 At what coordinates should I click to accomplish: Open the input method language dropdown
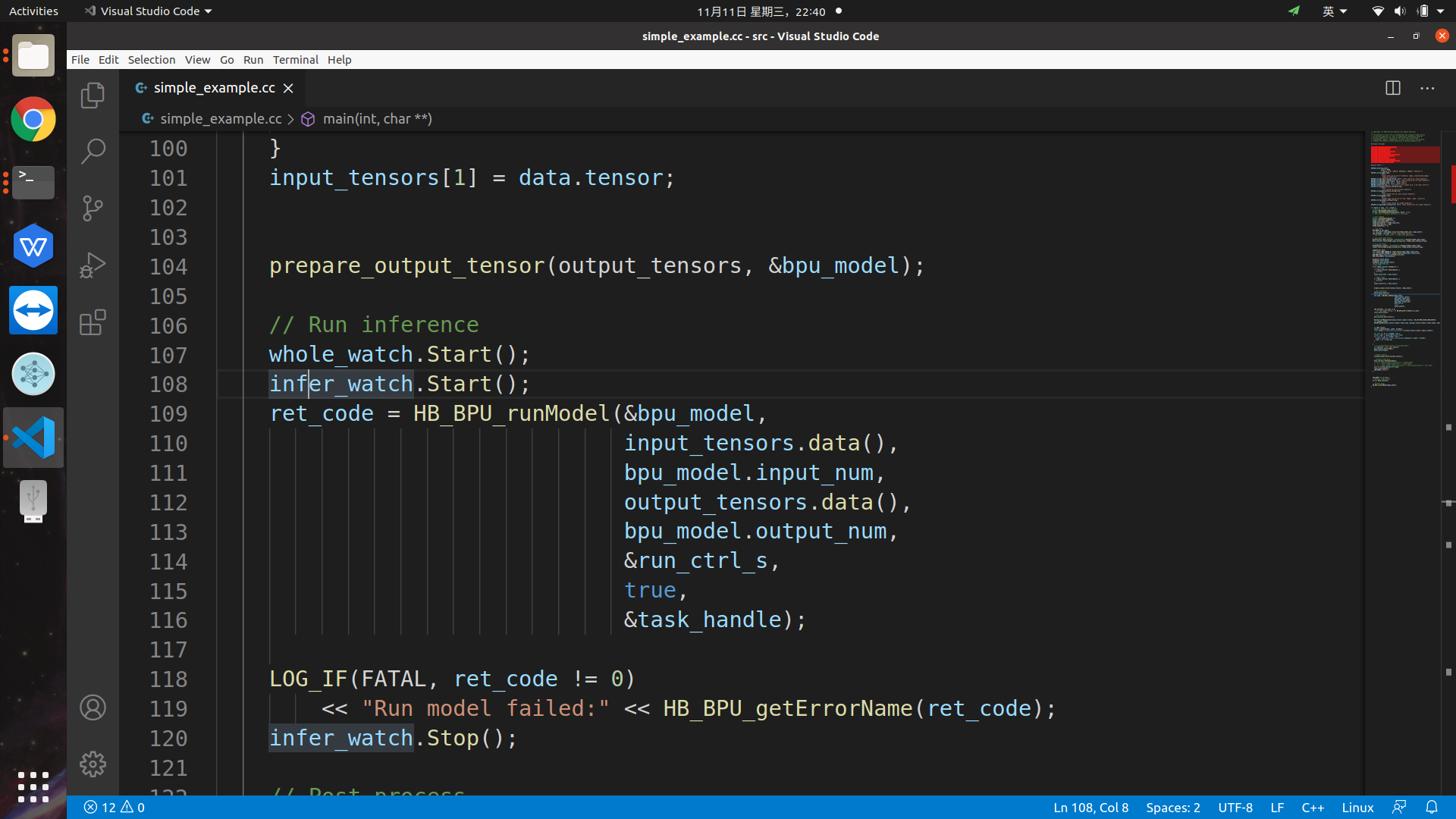pos(1334,11)
